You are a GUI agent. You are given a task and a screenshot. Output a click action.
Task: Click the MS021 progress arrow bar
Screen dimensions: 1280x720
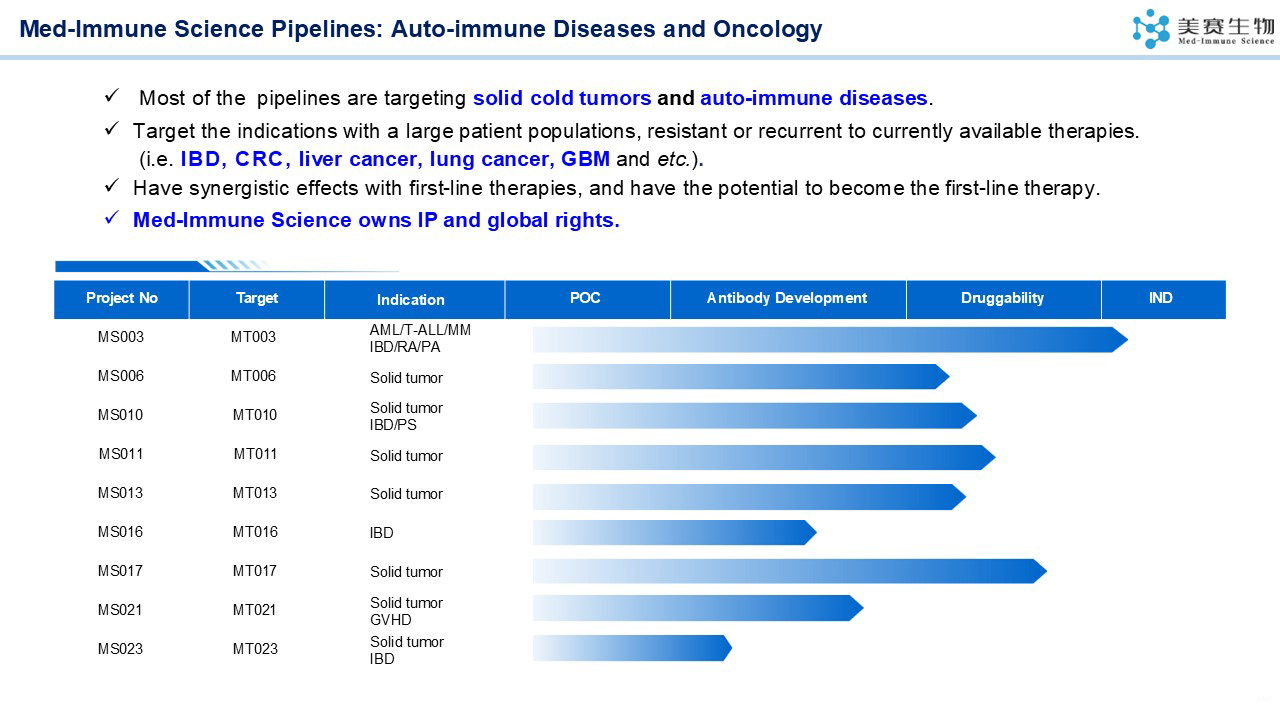(698, 608)
